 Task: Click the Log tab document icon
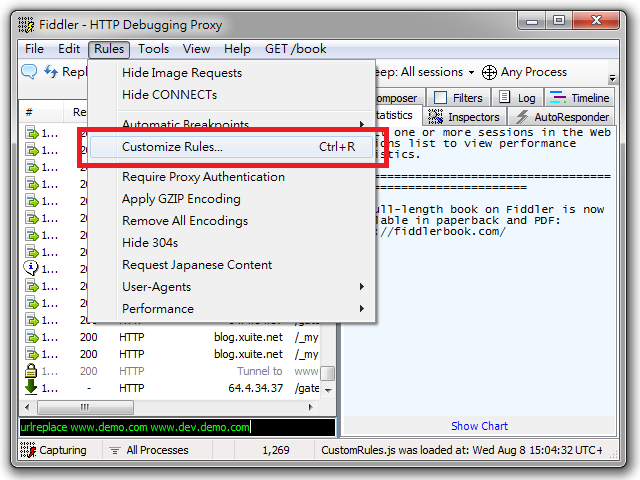coord(504,97)
